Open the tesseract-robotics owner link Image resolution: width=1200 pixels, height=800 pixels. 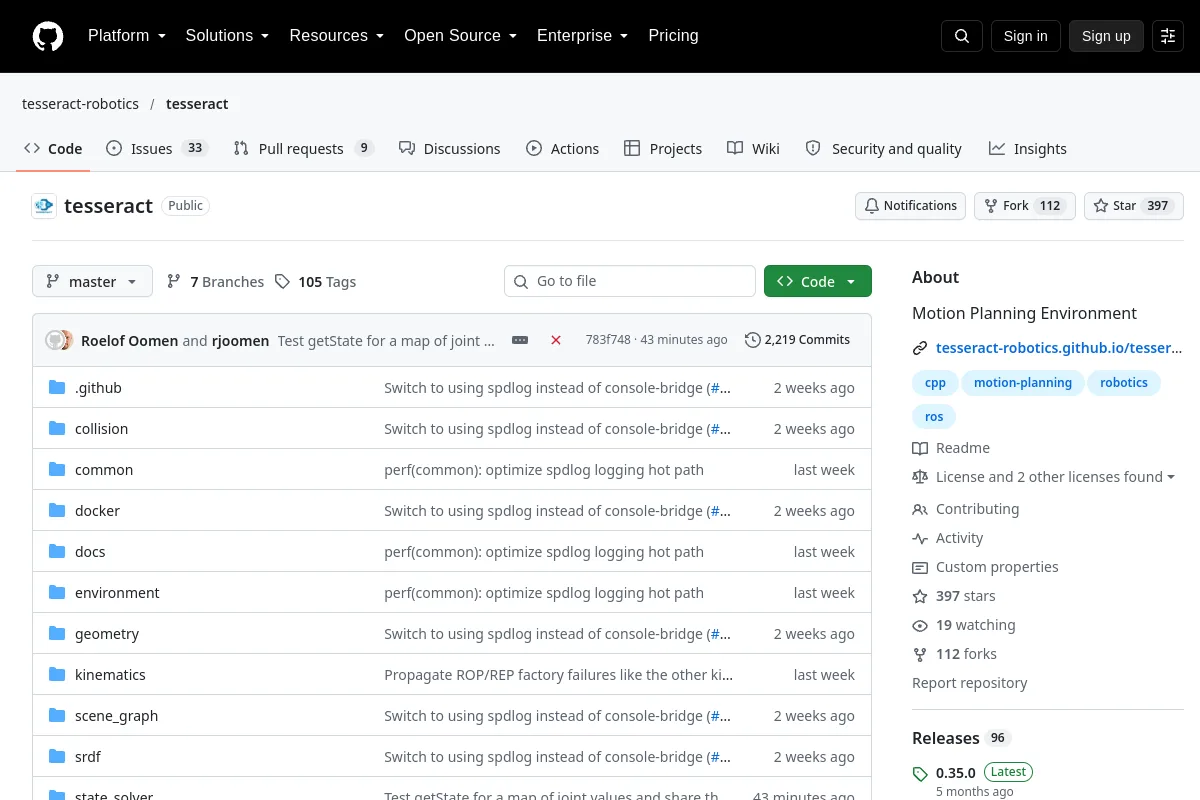coord(80,104)
